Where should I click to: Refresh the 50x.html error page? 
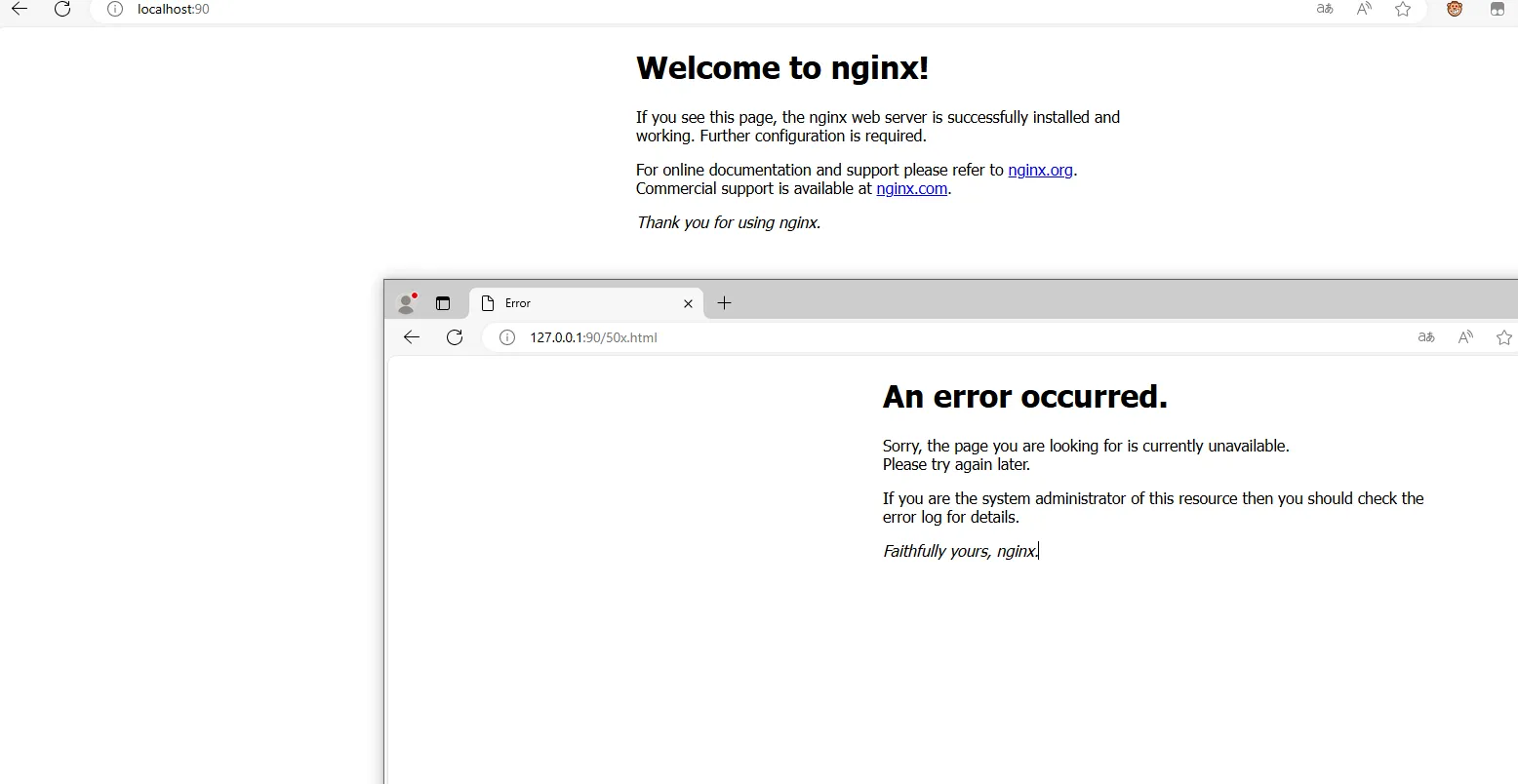coord(455,337)
